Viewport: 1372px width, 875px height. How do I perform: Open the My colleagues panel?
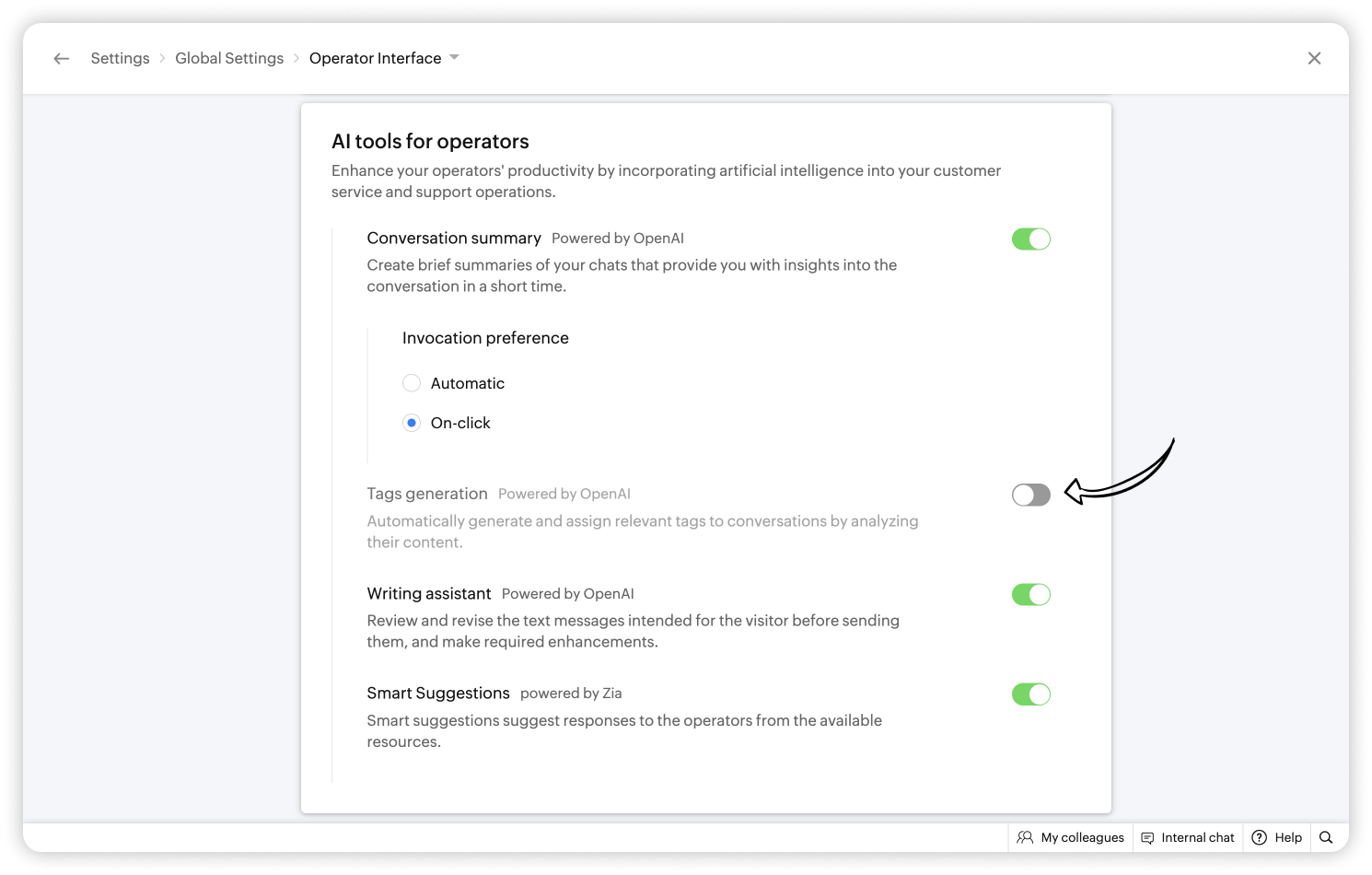[1082, 837]
